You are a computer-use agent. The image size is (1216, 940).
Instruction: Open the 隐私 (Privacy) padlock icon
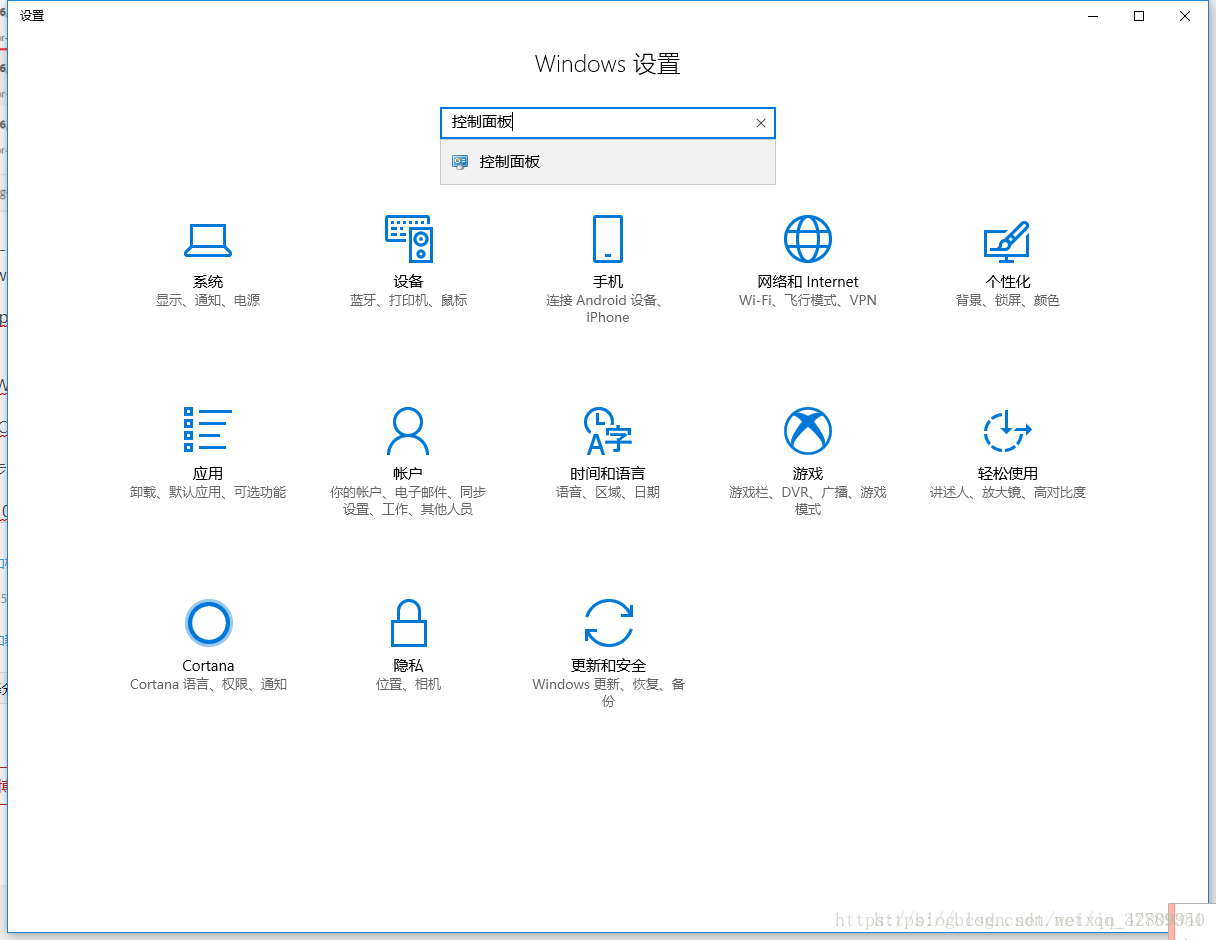pyautogui.click(x=408, y=623)
